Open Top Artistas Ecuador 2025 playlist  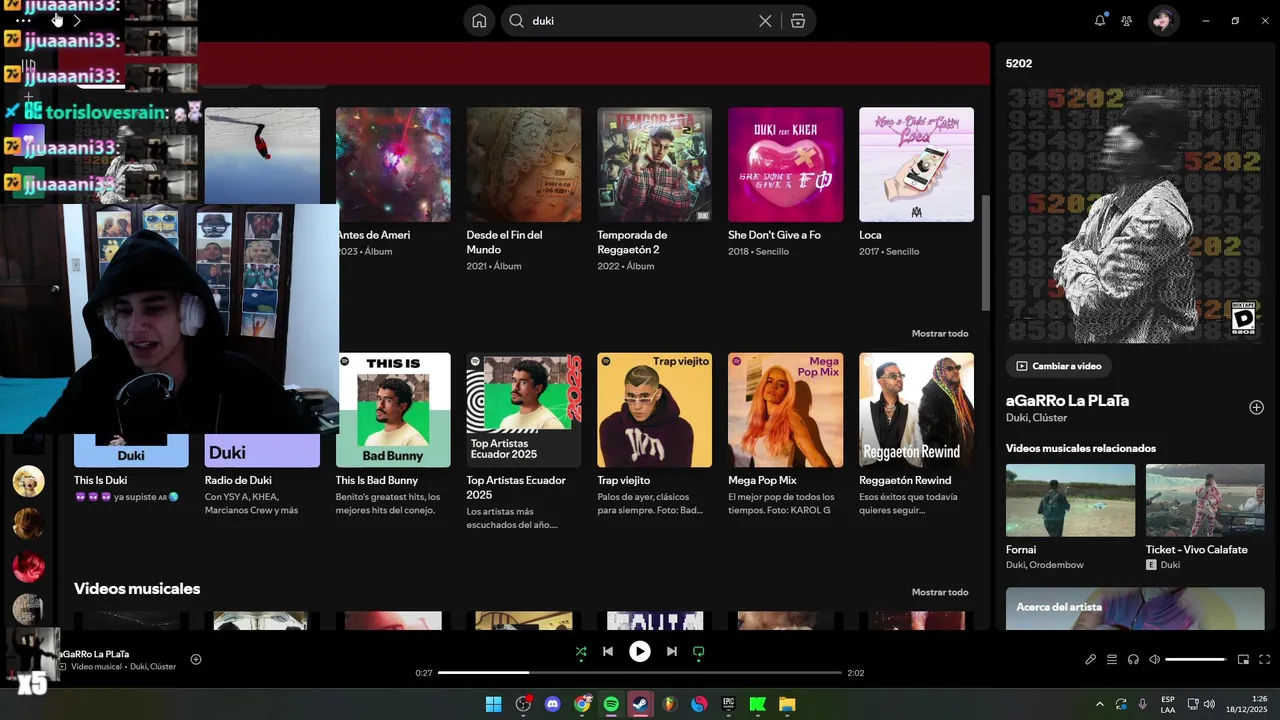point(524,441)
